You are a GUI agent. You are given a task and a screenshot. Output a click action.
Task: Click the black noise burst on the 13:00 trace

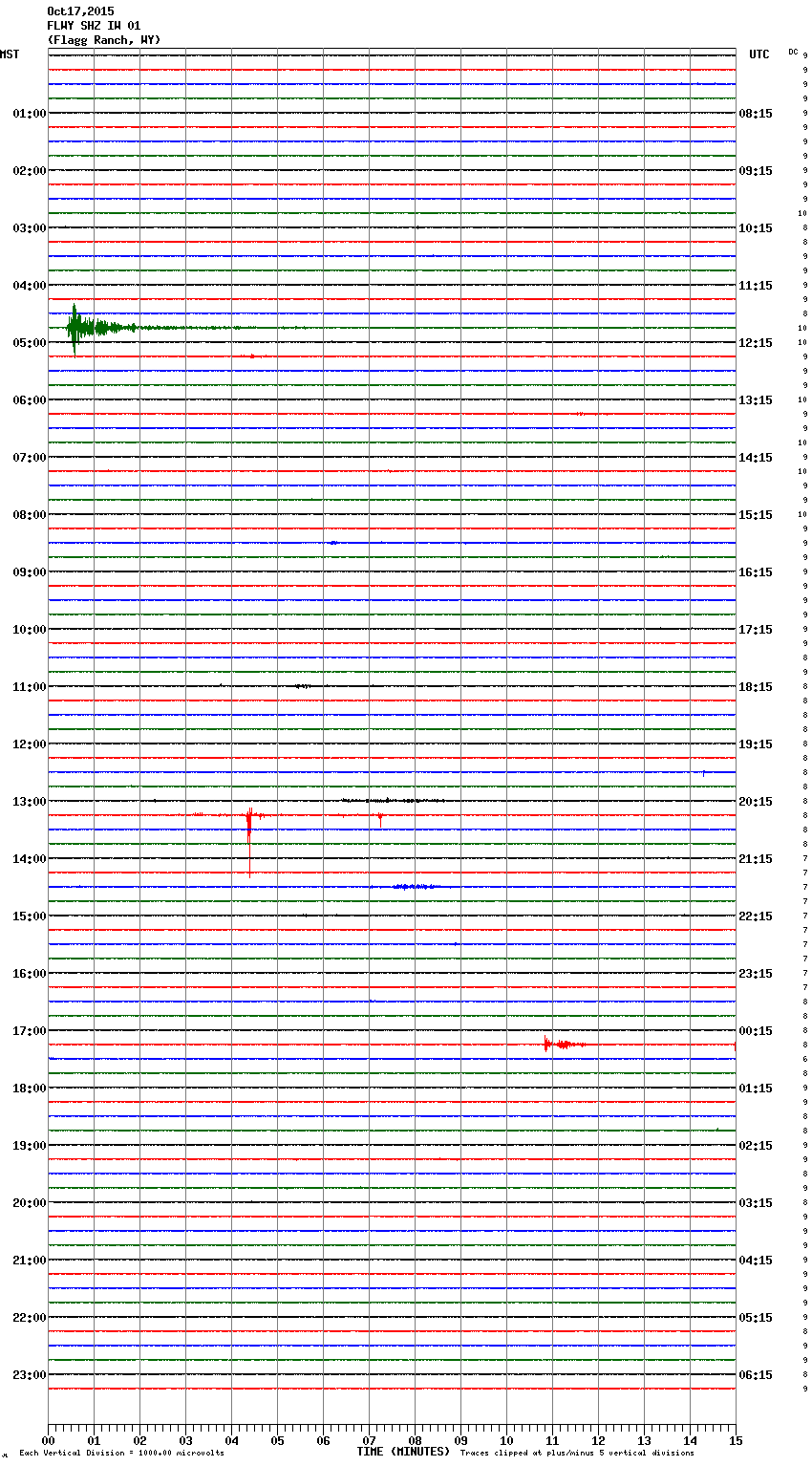[392, 800]
